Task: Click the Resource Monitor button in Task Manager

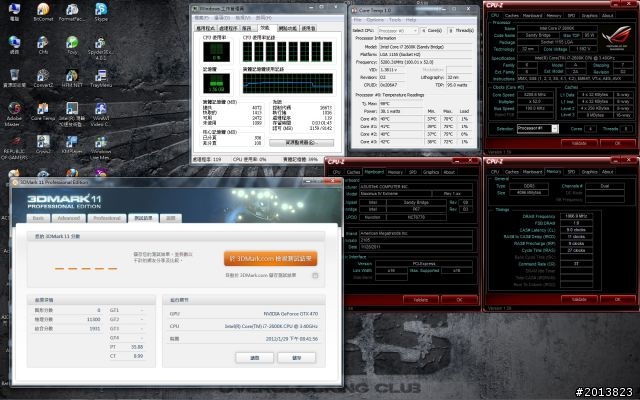Action: [301, 142]
